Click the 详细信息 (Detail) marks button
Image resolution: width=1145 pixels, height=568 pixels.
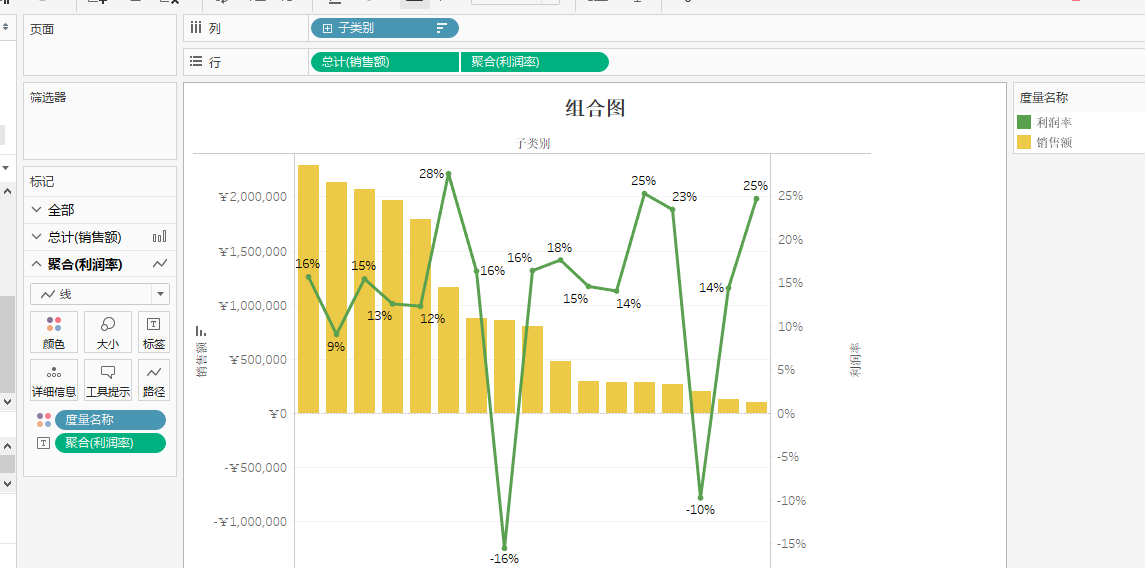[x=53, y=380]
